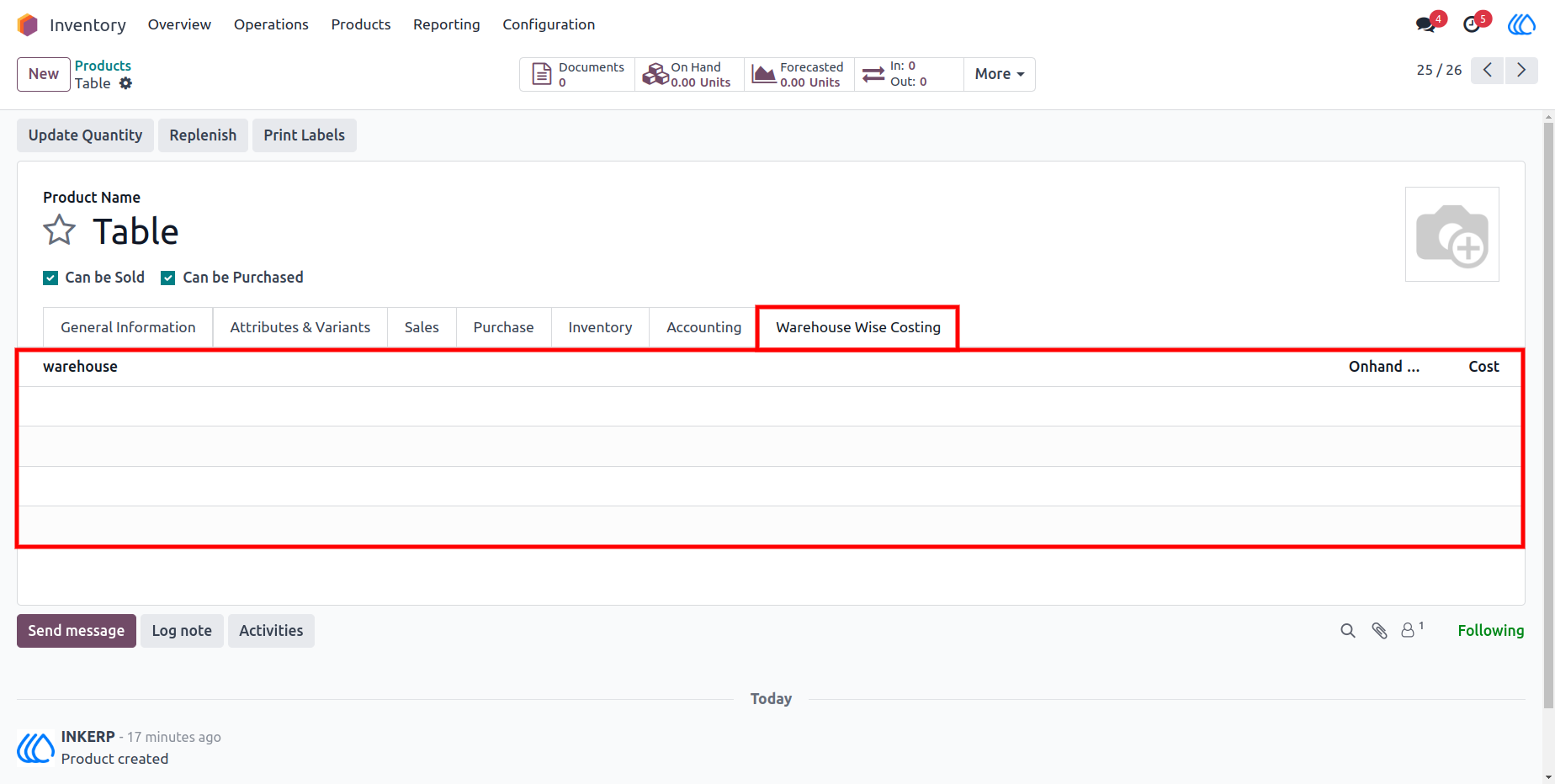
Task: Click the Print Labels button
Action: click(x=305, y=135)
